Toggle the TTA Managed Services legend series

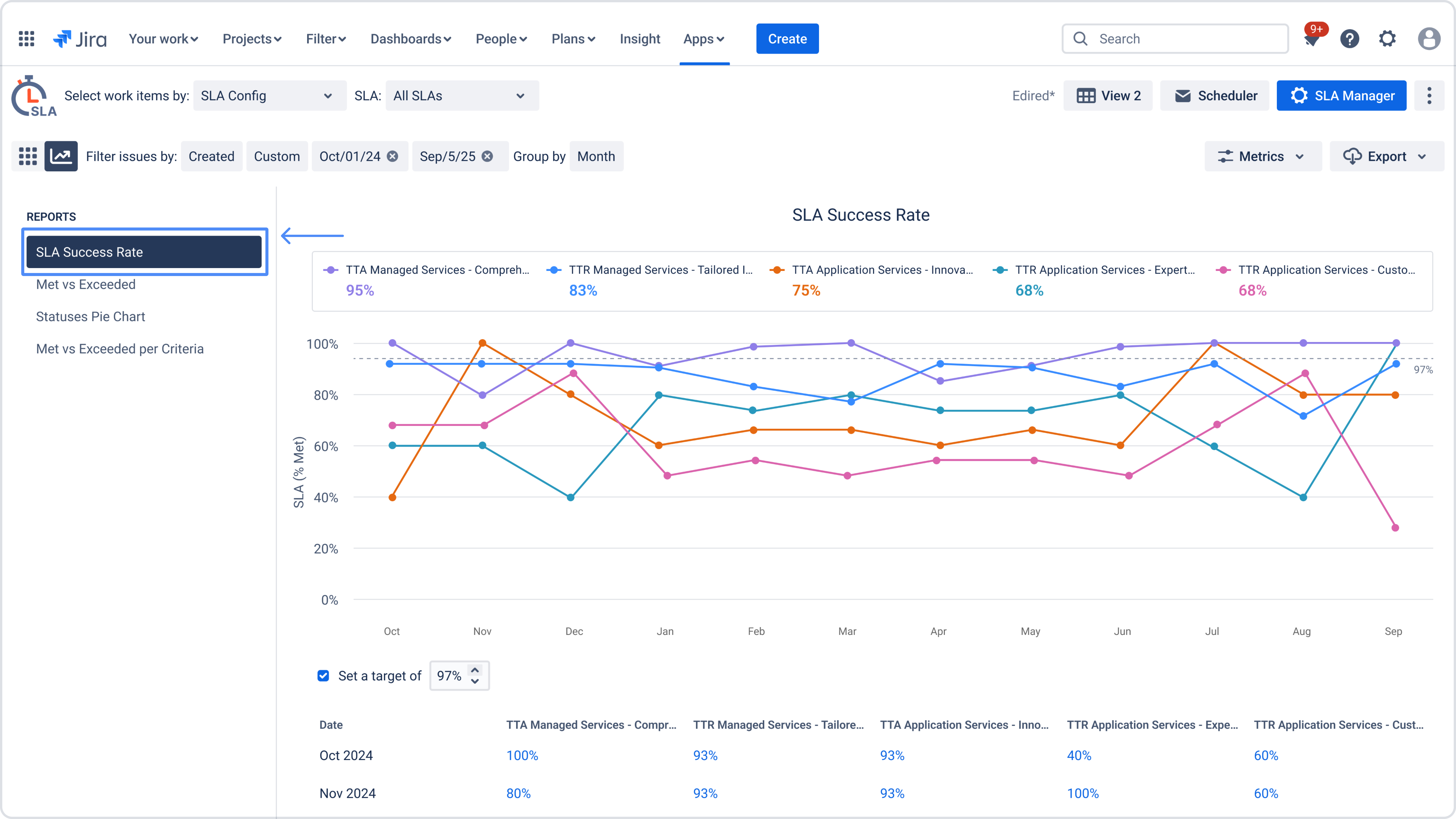point(437,270)
